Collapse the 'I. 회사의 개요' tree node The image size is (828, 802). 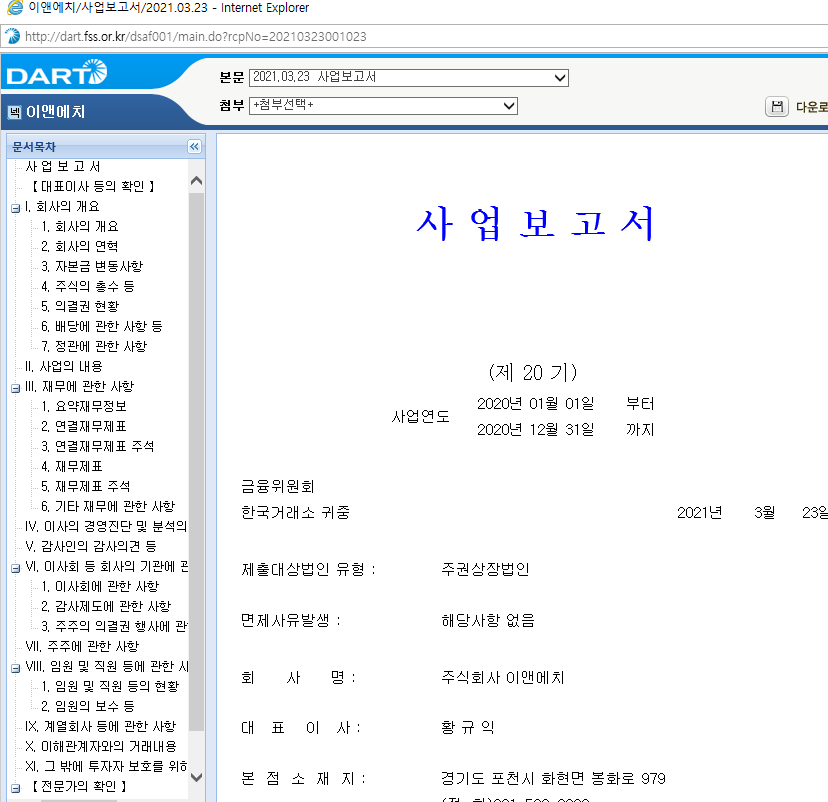[15, 208]
